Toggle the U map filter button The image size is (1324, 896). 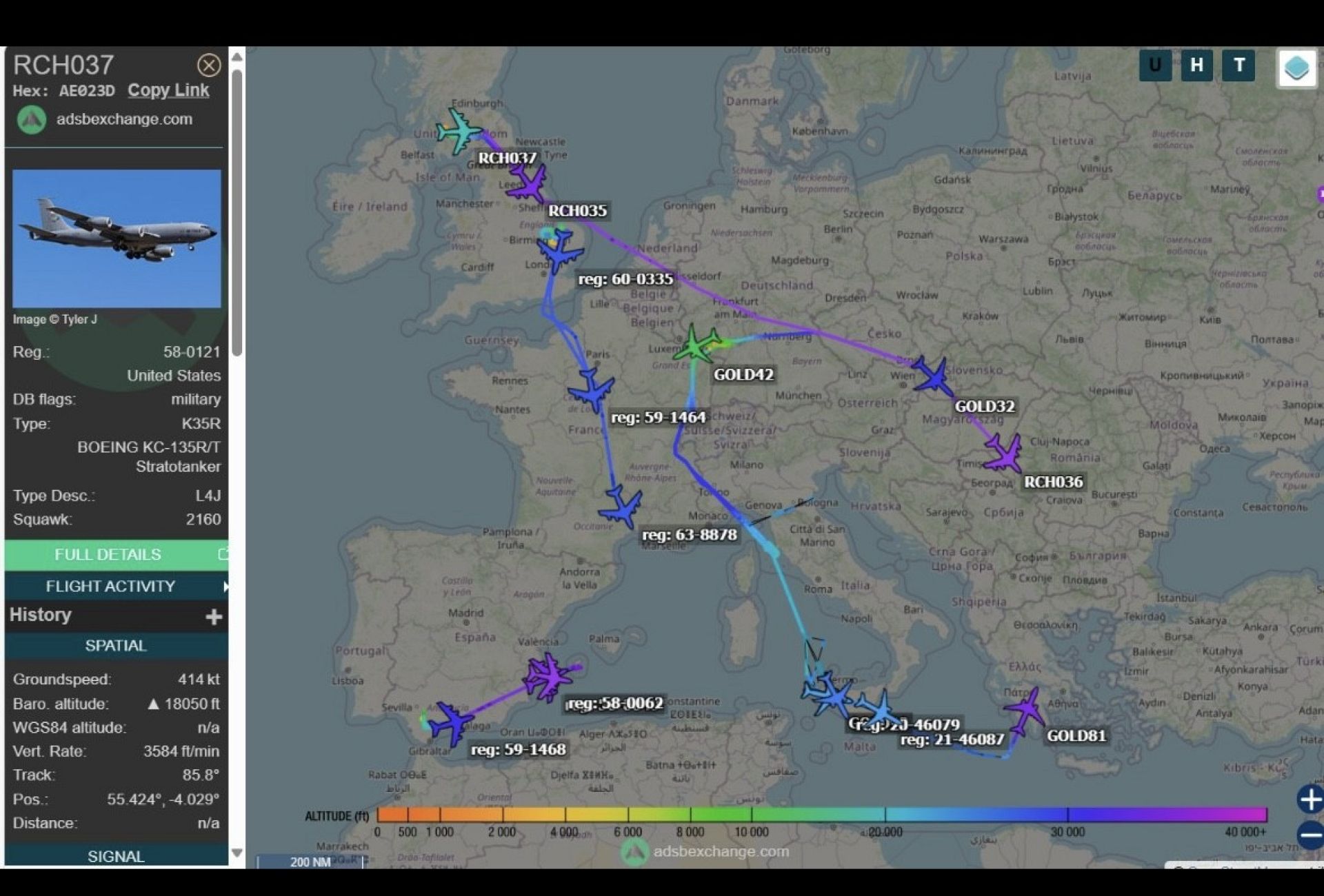click(x=1154, y=65)
